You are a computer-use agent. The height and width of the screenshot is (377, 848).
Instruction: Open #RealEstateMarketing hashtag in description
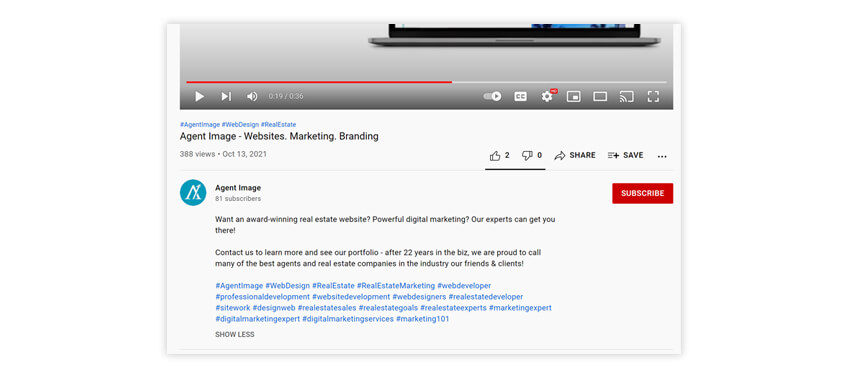pos(396,286)
